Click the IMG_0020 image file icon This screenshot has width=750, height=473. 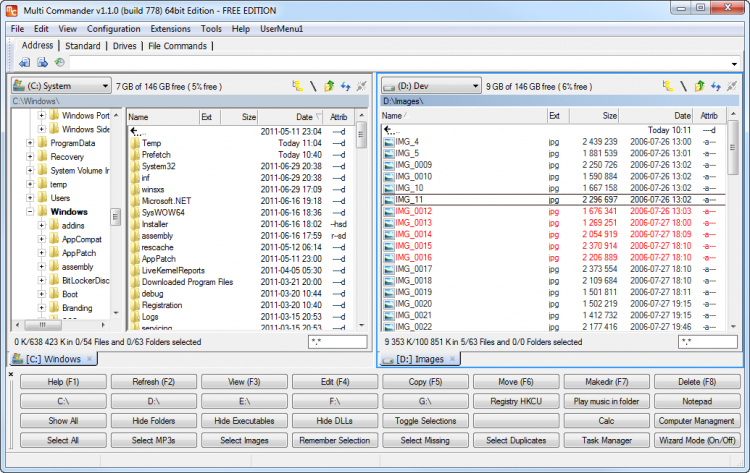[389, 304]
